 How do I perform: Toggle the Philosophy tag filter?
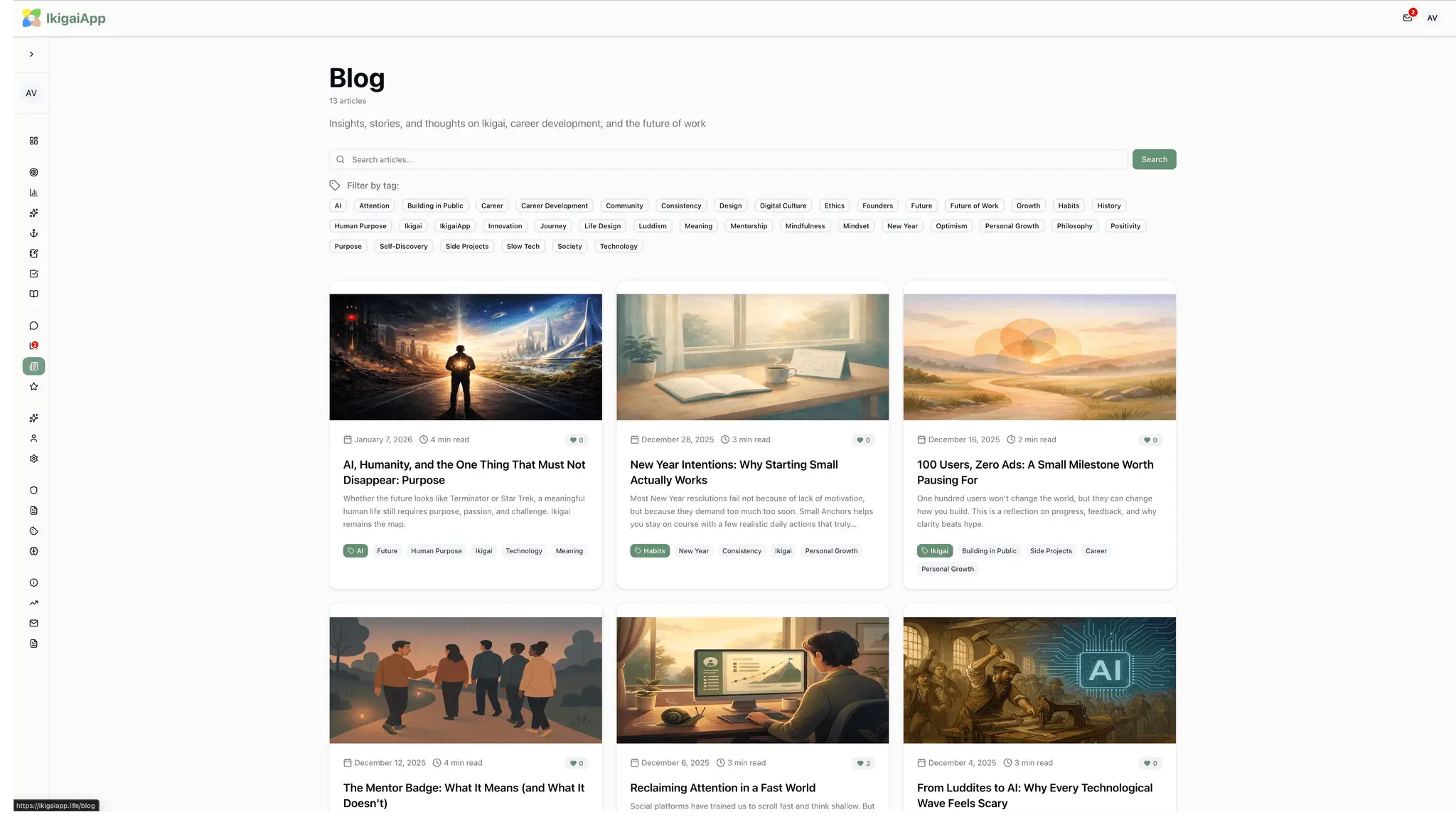[1074, 226]
